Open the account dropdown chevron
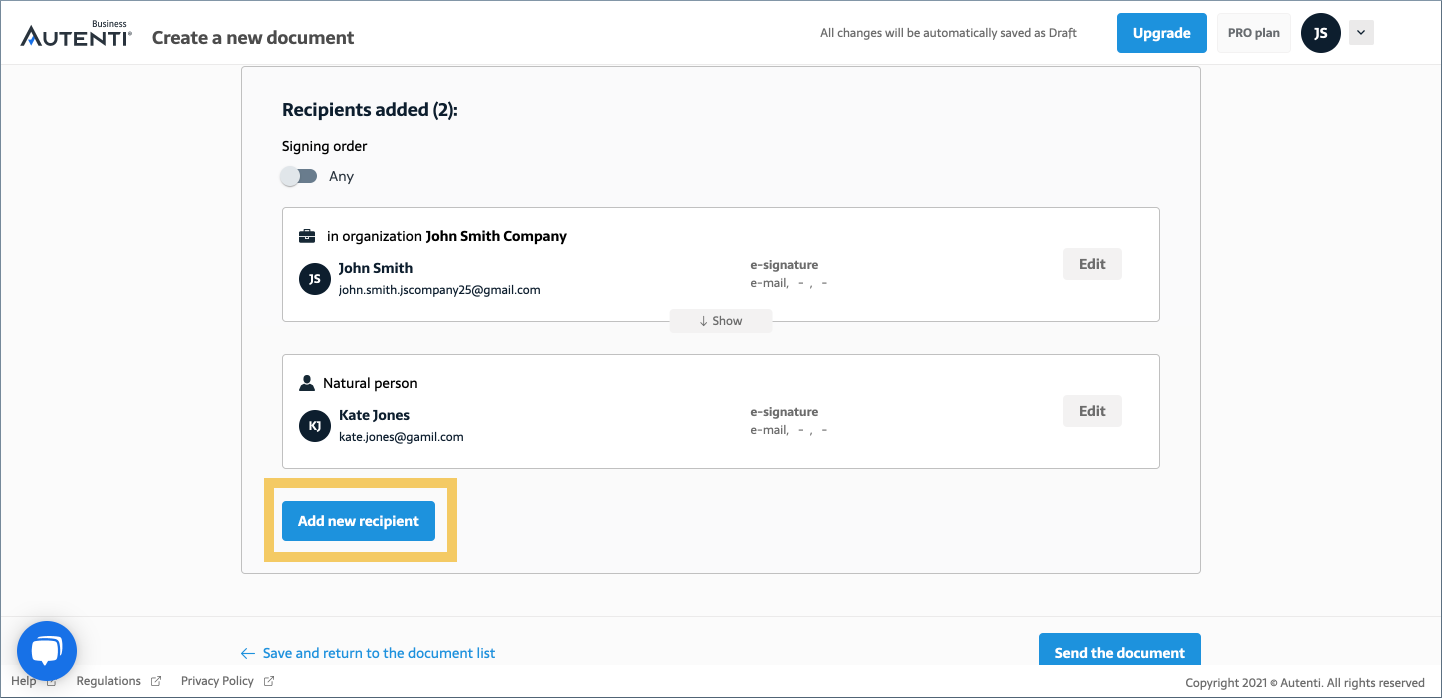Viewport: 1442px width, 698px height. click(x=1360, y=32)
